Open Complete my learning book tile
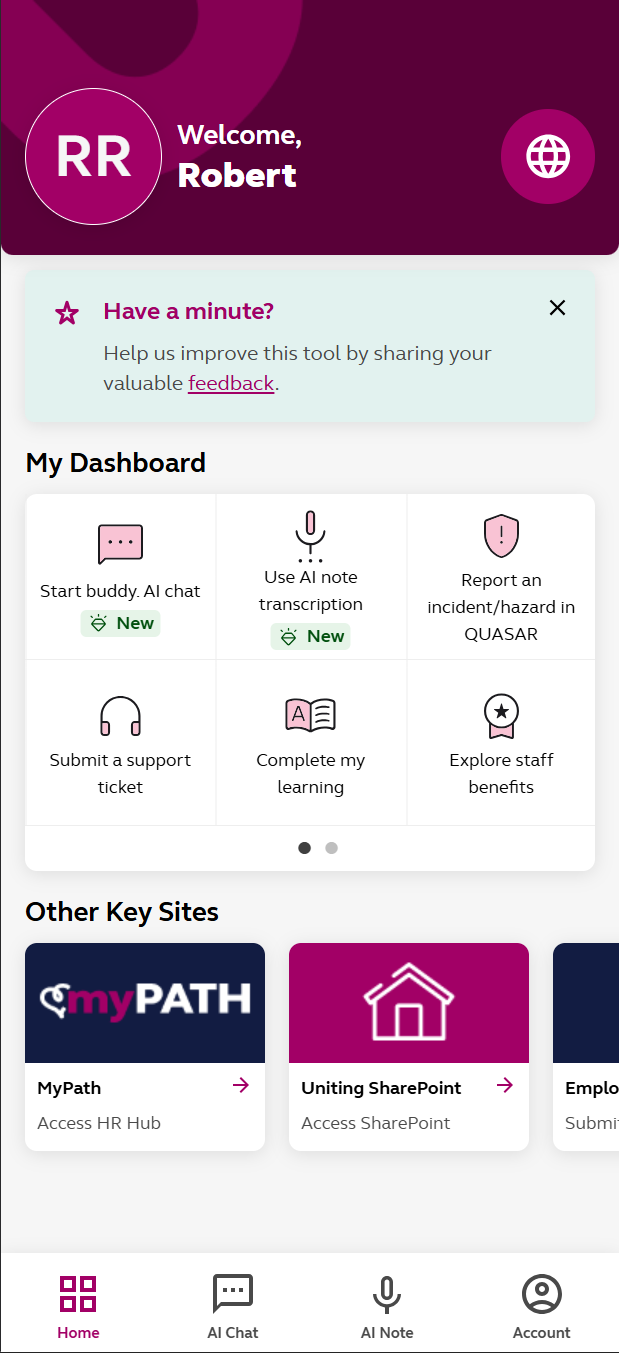The height and width of the screenshot is (1353, 619). coord(310,743)
